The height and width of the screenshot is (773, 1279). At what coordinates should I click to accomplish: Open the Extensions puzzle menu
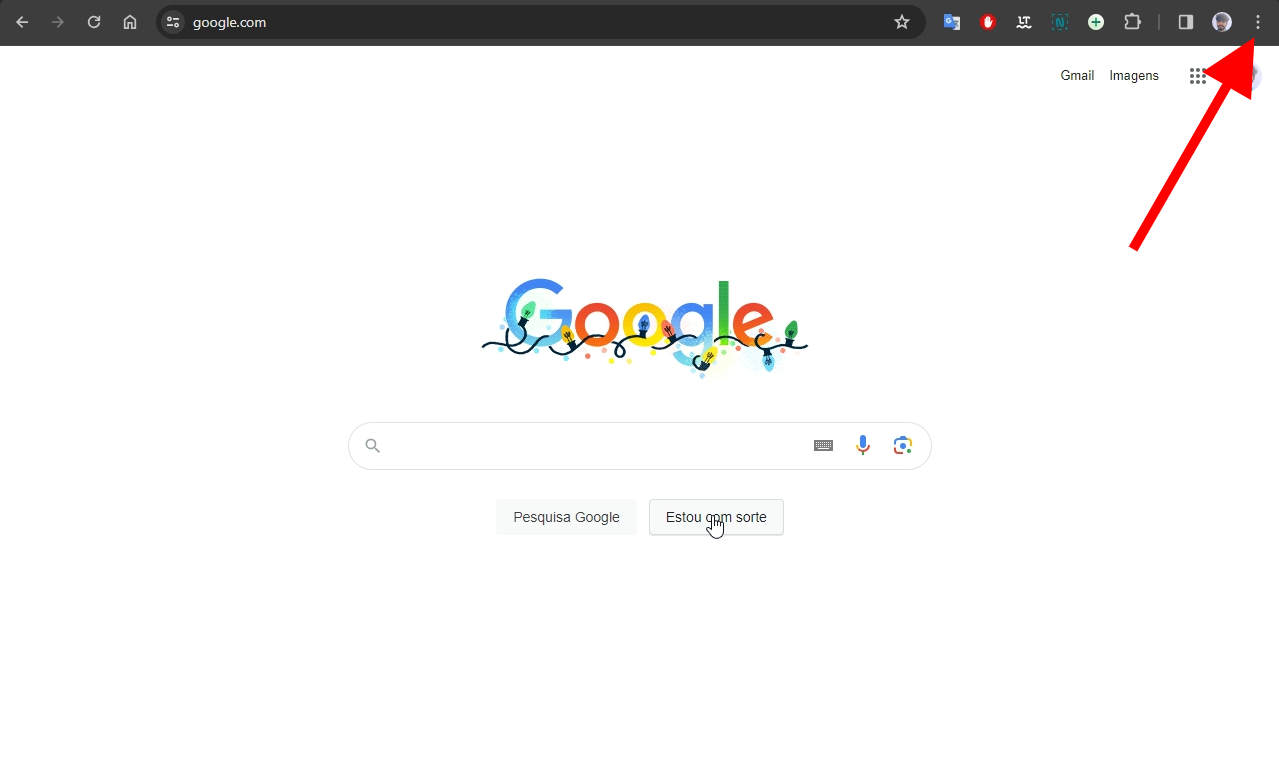click(x=1132, y=22)
